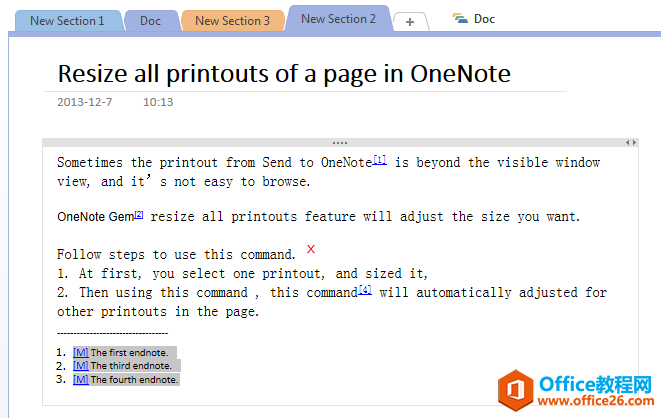The width and height of the screenshot is (661, 418).
Task: Click [M] link of the third endnote
Action: coord(81,365)
